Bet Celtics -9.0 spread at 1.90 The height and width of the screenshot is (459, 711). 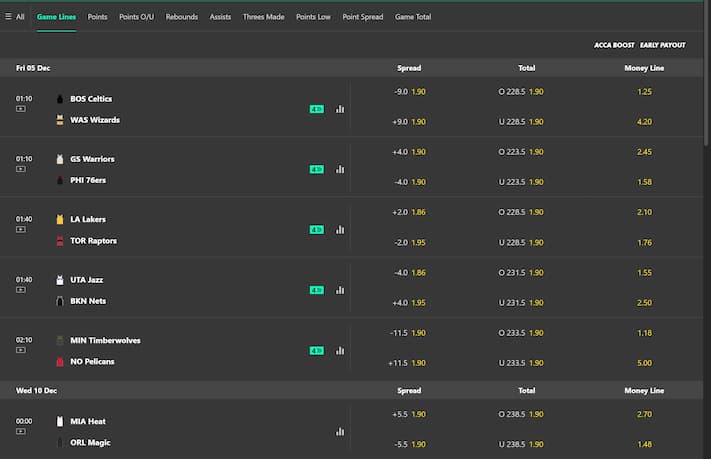point(409,92)
